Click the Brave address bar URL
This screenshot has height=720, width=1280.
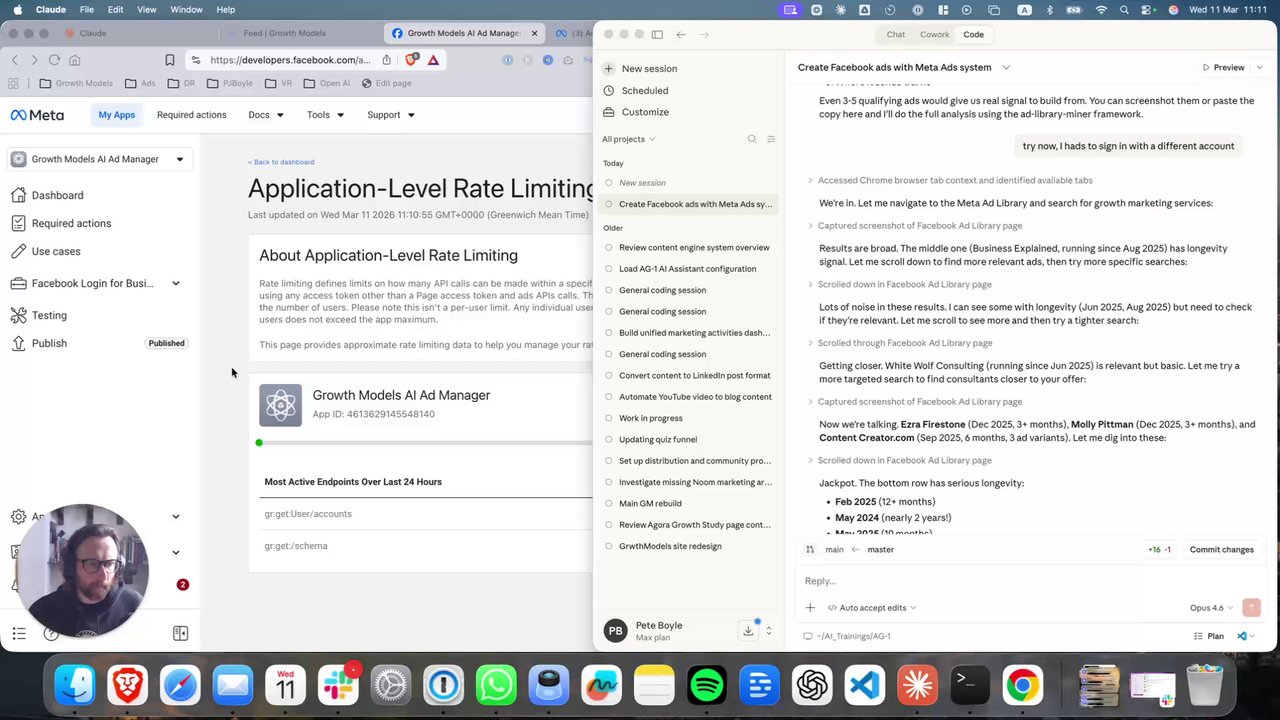[x=291, y=60]
